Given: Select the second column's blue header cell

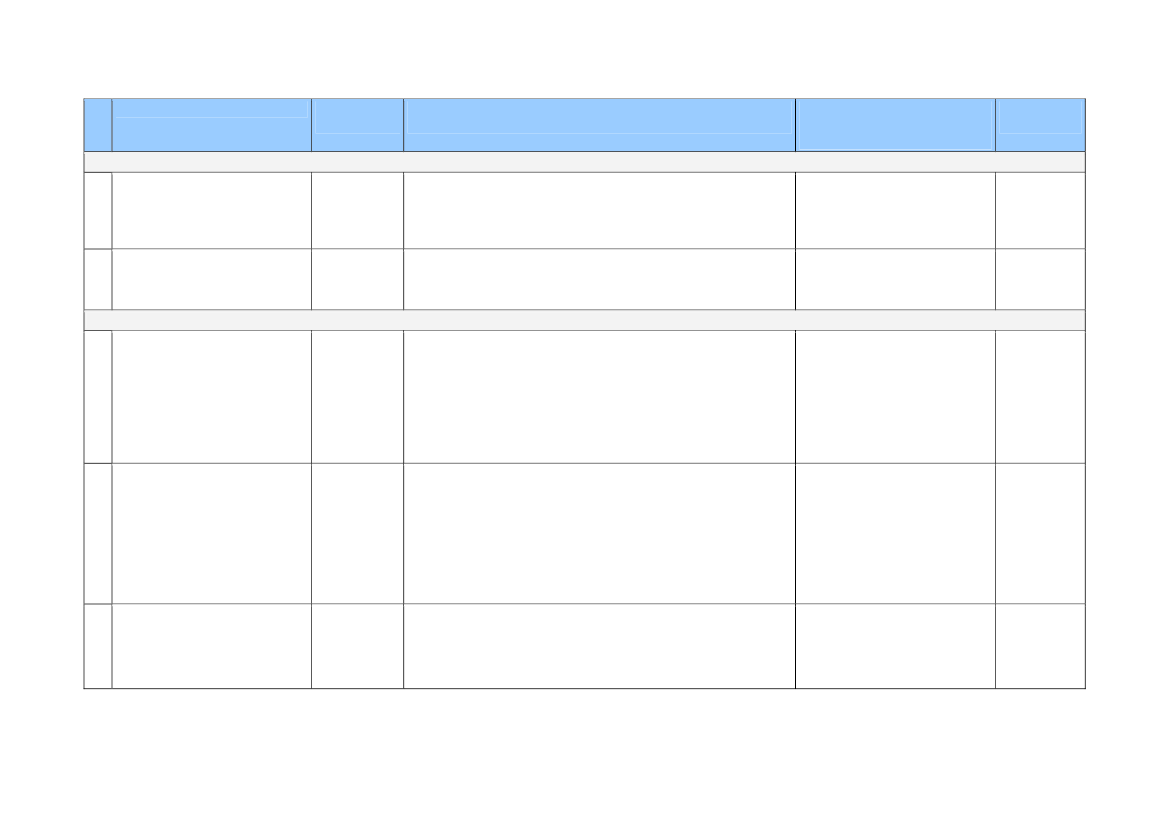Looking at the screenshot, I should [x=212, y=125].
